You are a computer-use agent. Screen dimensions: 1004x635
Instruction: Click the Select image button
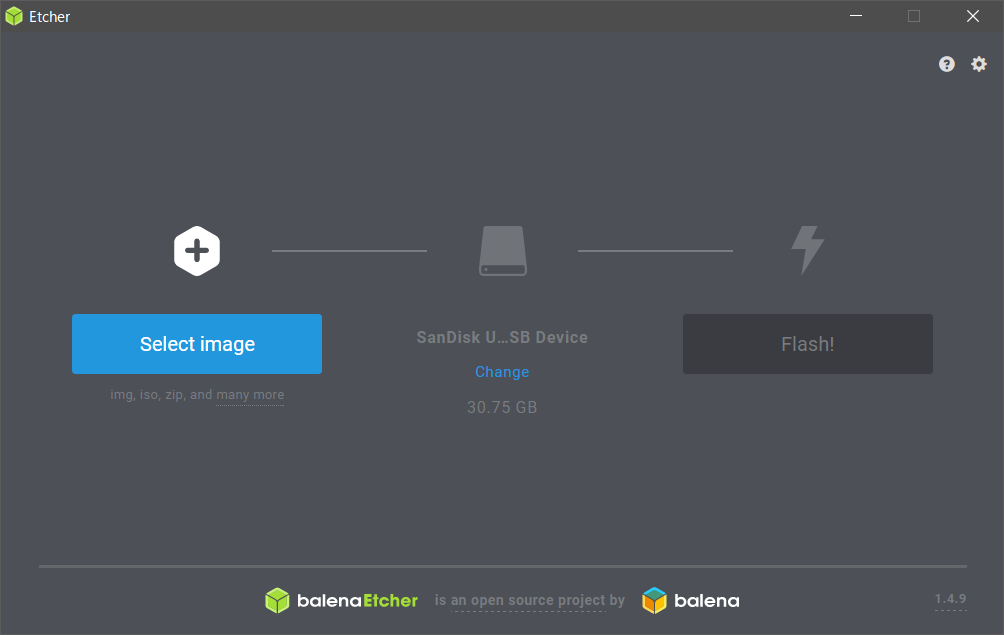197,344
